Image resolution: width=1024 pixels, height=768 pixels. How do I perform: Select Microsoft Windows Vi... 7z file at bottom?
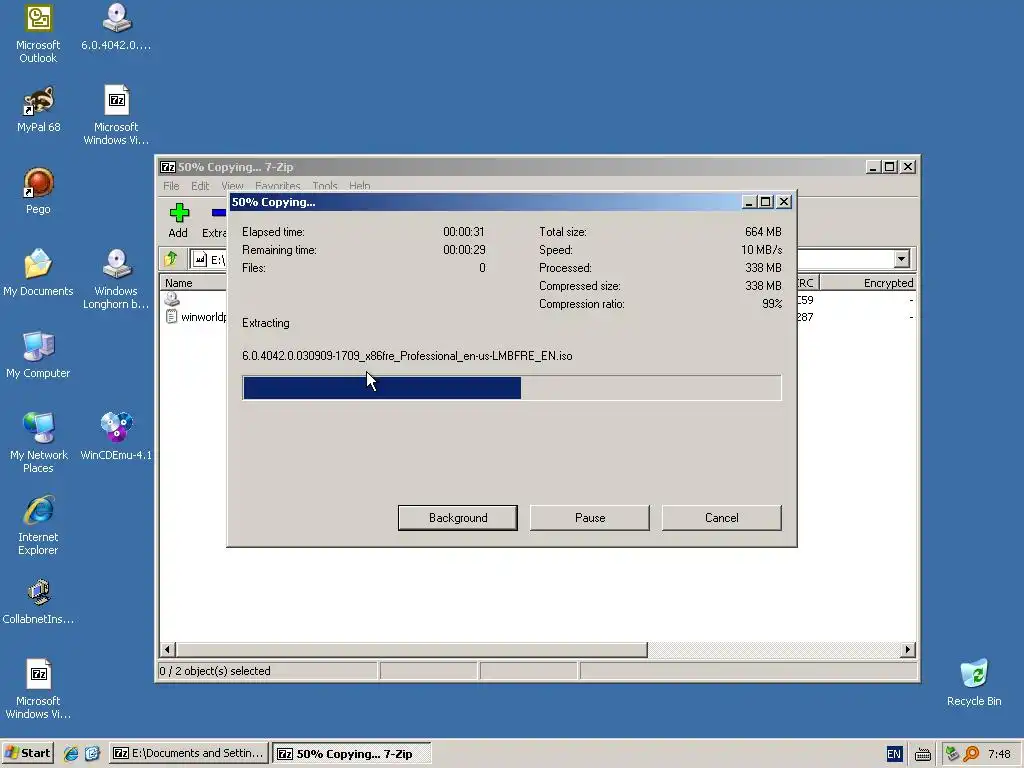pos(38,689)
